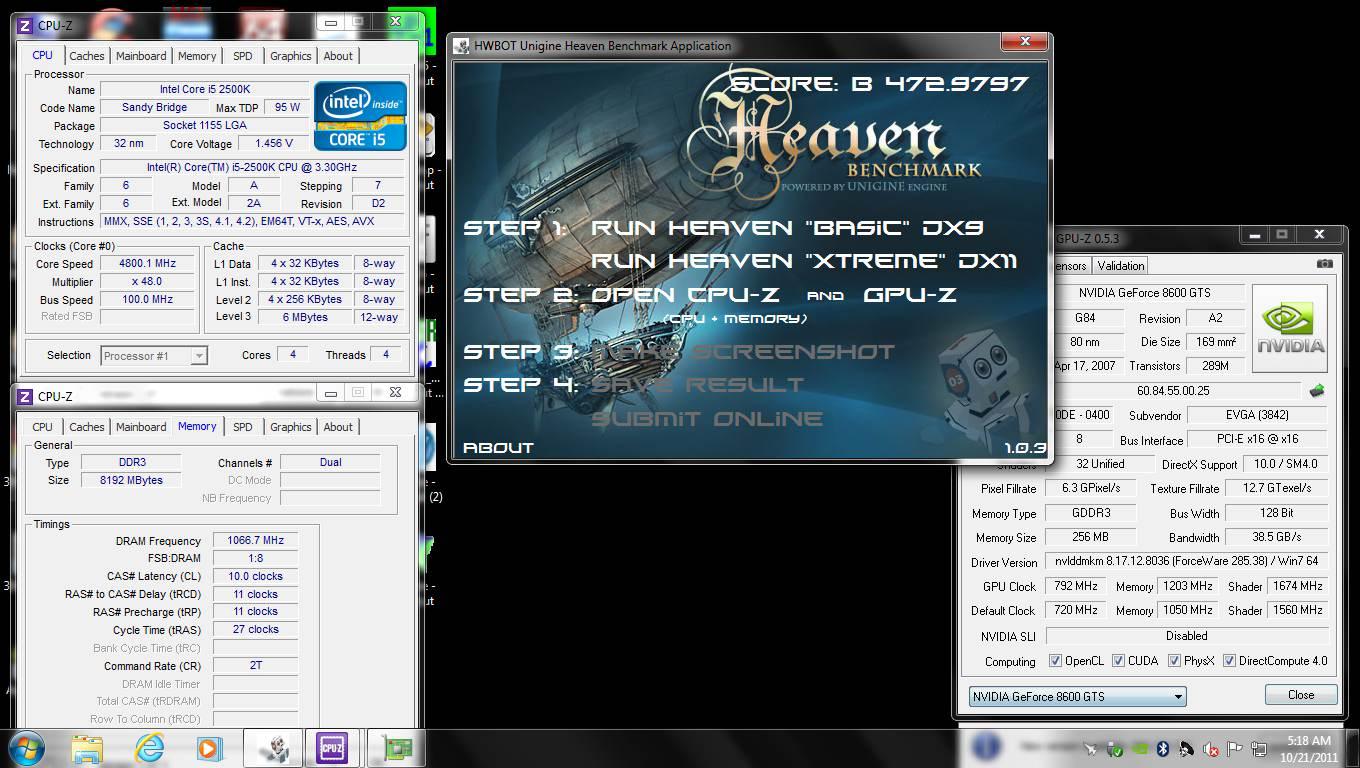Click the Intel Core i5 logo badge
Image resolution: width=1360 pixels, height=768 pixels.
[x=360, y=116]
